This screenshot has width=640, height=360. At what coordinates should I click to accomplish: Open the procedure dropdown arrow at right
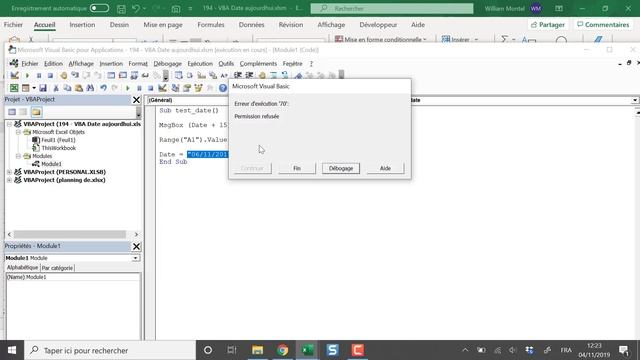click(635, 100)
